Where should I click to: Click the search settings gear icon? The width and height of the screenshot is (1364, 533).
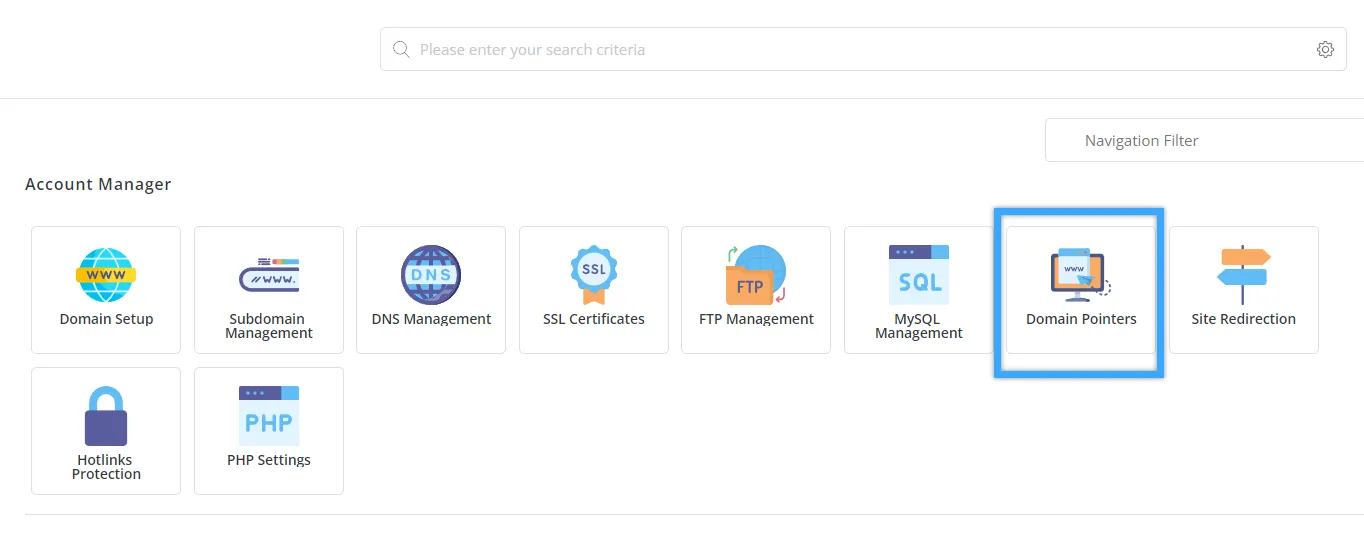[1325, 50]
